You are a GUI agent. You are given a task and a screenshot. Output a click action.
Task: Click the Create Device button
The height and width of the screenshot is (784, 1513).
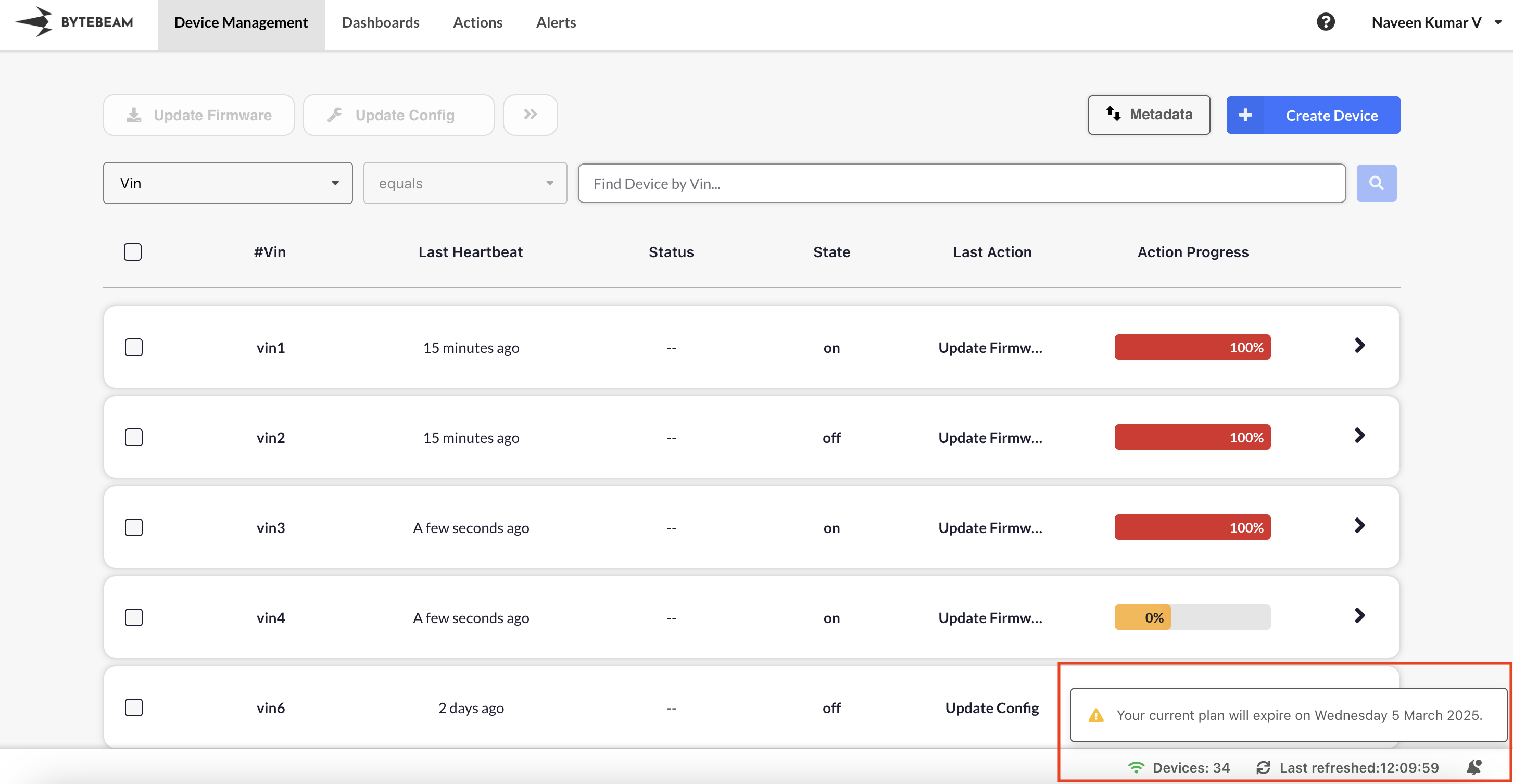coord(1312,115)
